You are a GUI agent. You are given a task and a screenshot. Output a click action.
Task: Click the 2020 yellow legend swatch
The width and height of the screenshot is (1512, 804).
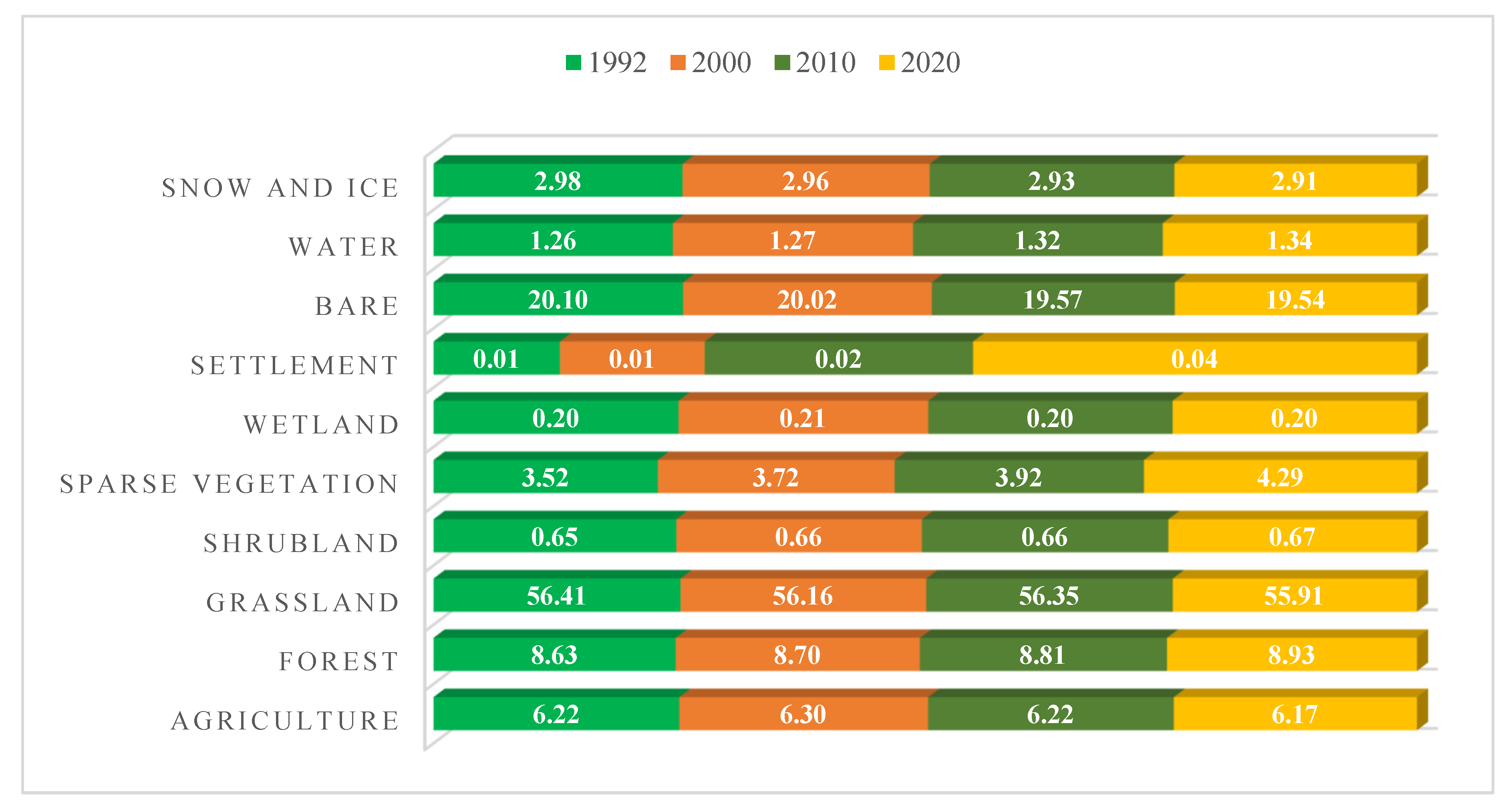(x=886, y=62)
